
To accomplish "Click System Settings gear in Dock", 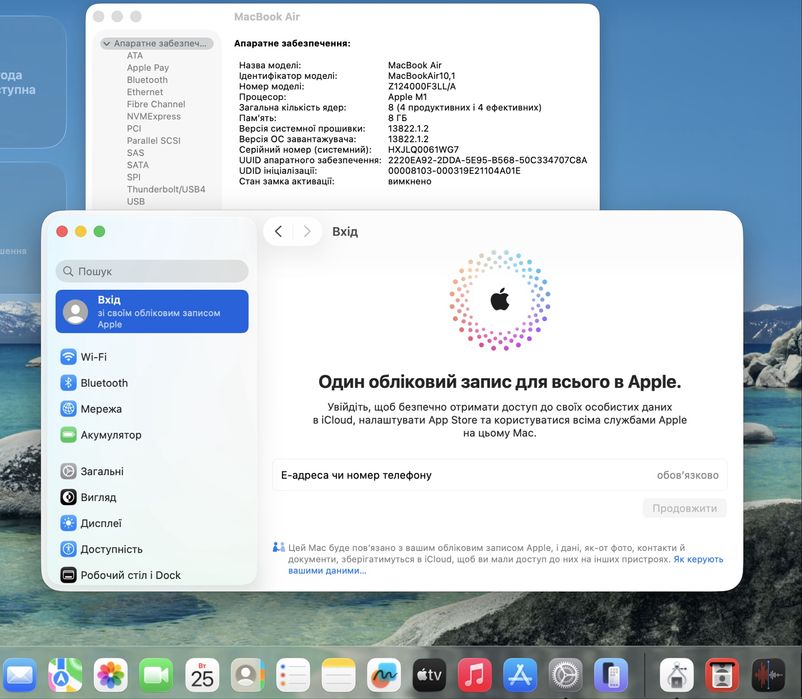I will pyautogui.click(x=565, y=675).
